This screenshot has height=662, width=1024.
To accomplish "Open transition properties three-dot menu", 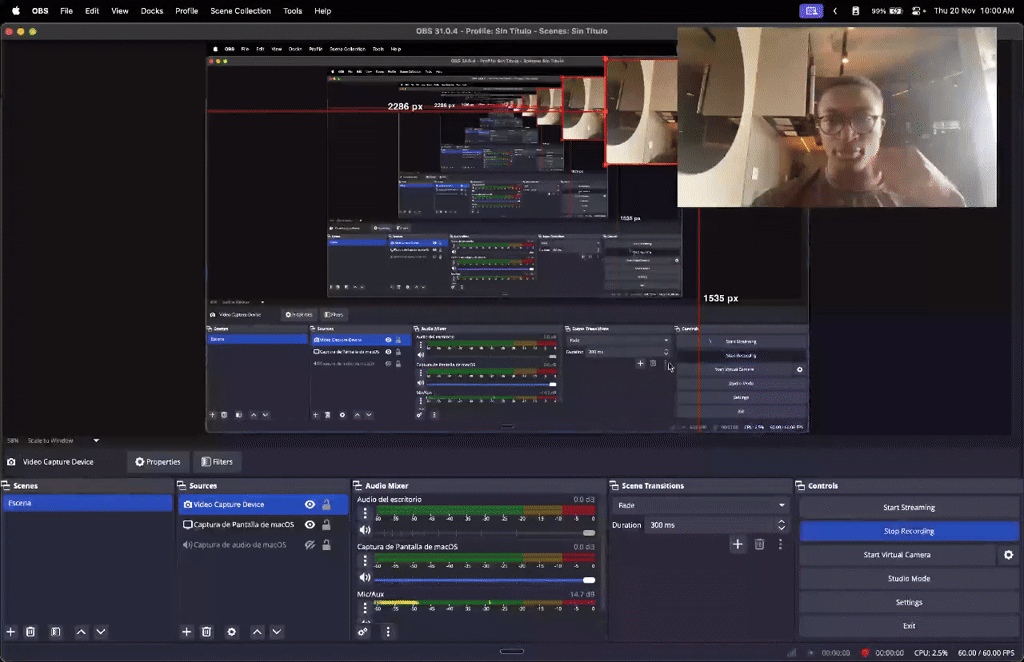I will pyautogui.click(x=780, y=544).
